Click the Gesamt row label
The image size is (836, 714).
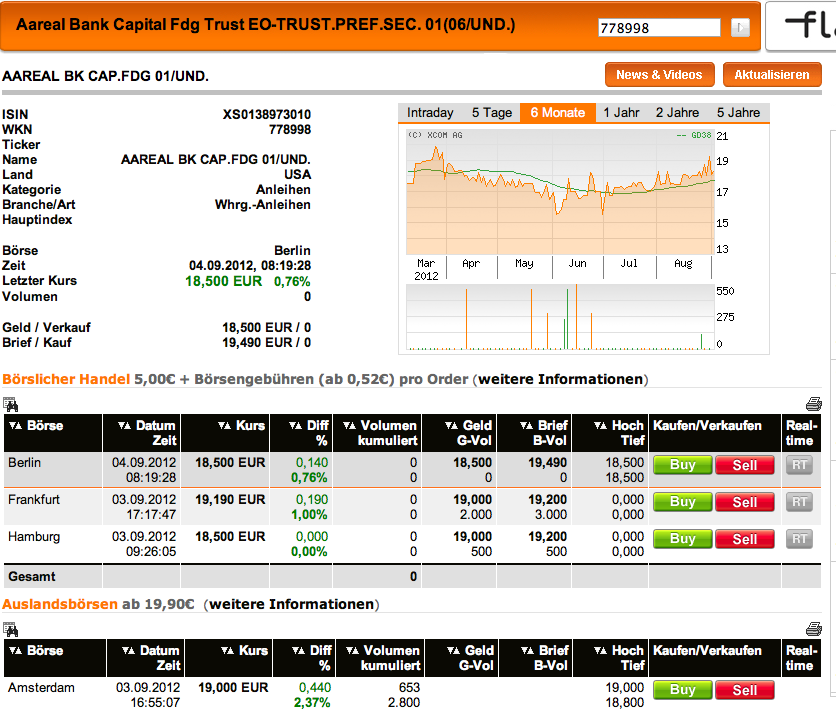pos(31,576)
